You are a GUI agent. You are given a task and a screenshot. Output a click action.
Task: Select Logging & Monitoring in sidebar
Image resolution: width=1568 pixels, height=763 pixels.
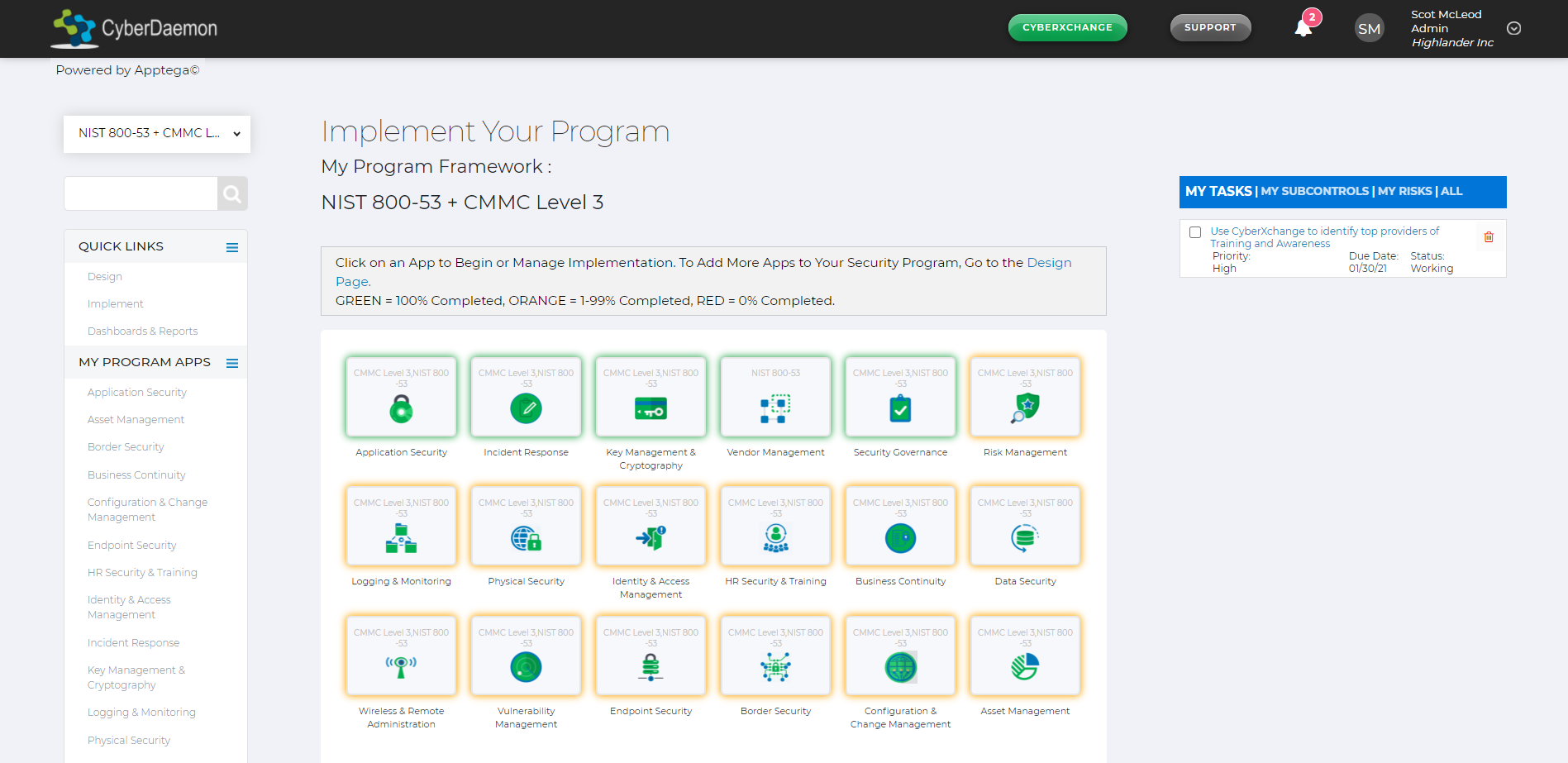tap(141, 712)
